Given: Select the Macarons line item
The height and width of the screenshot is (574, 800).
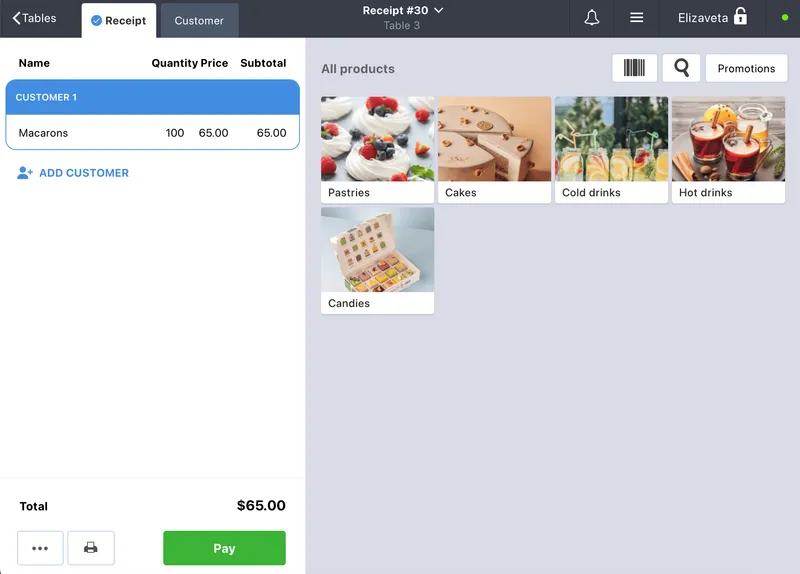Looking at the screenshot, I should click(153, 133).
